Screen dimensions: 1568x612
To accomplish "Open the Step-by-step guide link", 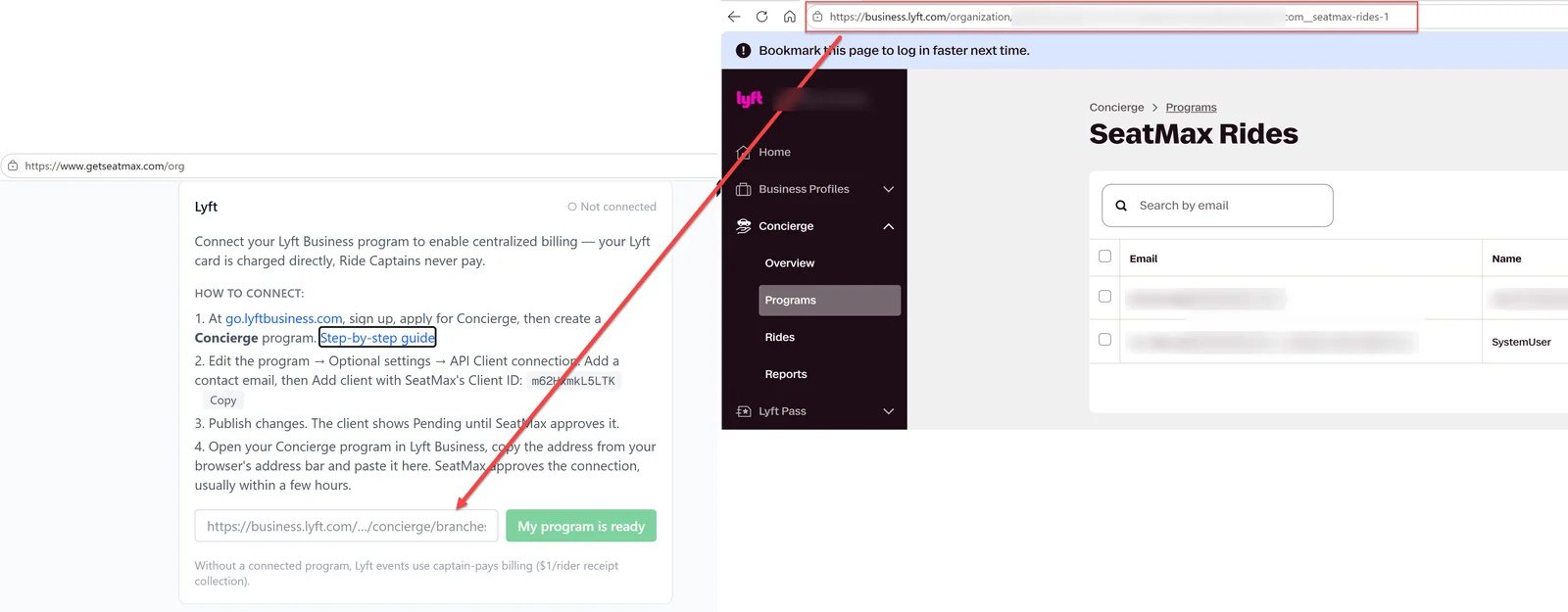I will pyautogui.click(x=377, y=338).
